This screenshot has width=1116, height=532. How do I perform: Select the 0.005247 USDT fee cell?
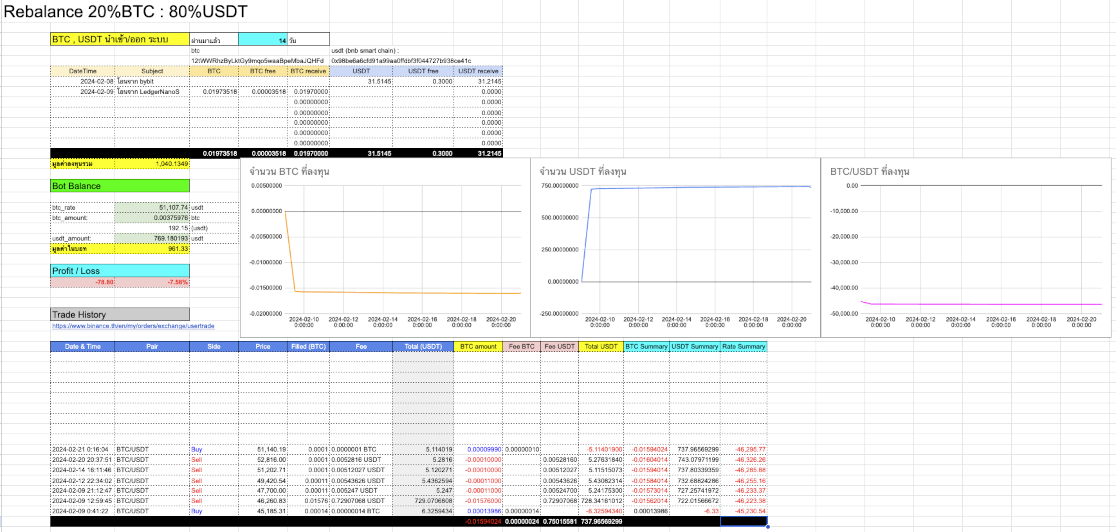(x=361, y=491)
